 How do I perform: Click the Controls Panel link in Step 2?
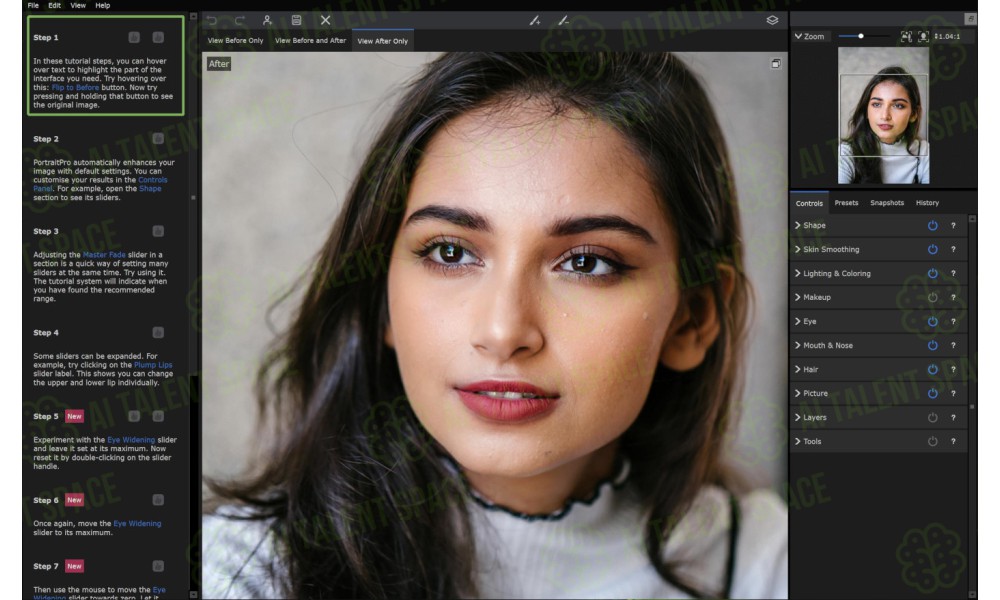(x=100, y=184)
